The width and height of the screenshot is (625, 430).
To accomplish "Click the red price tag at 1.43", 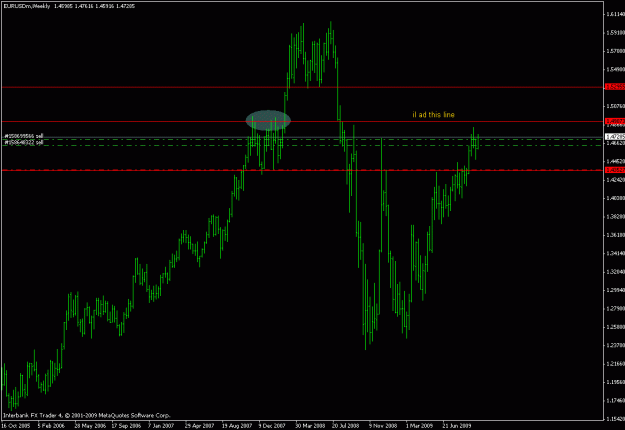I will pyautogui.click(x=615, y=170).
